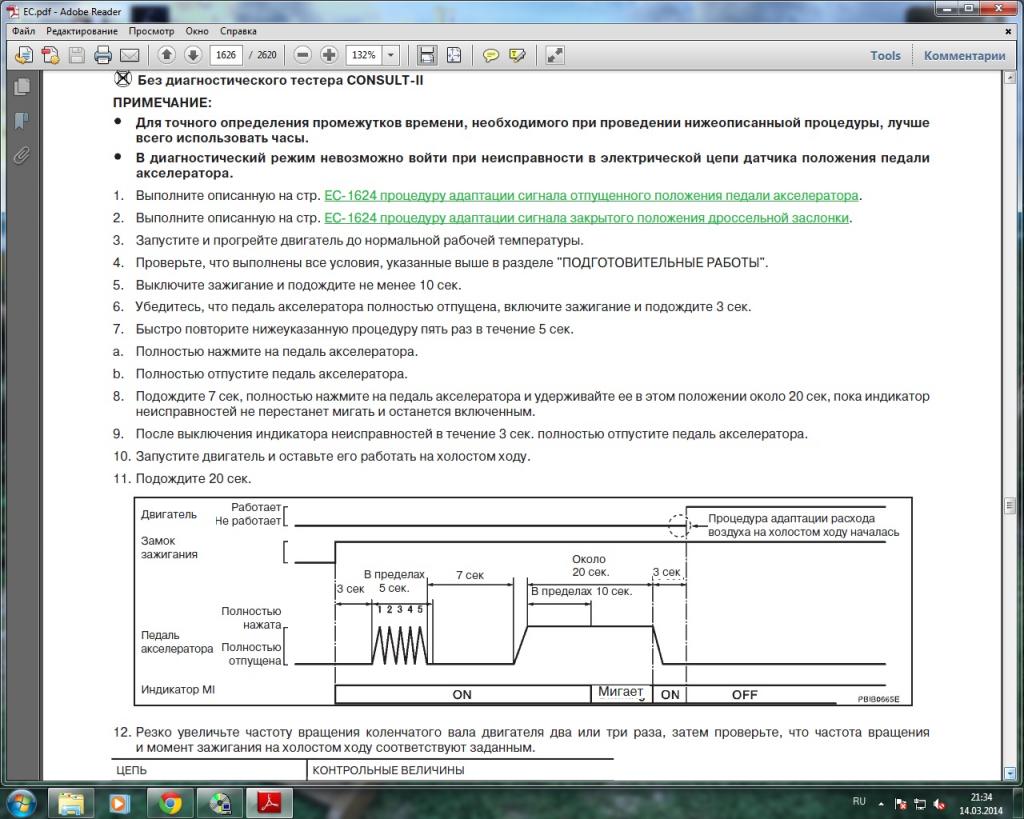Toggle fit one full page view
This screenshot has height=819, width=1024.
453,55
